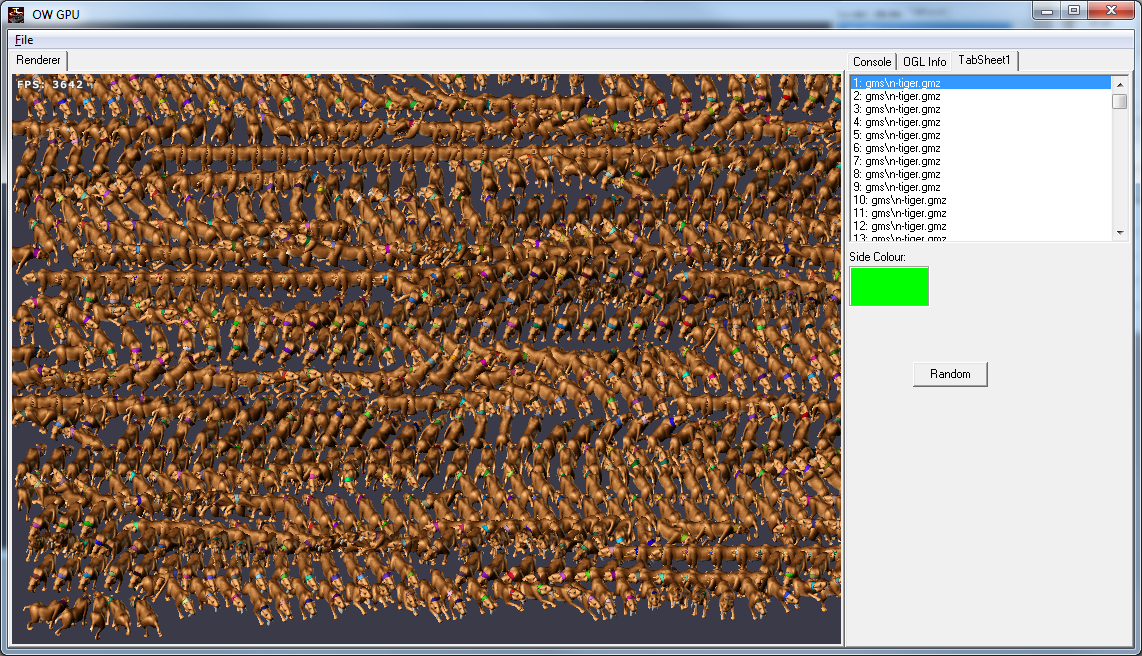Select list row 5: gms\n-tiger.gmz
Image resolution: width=1142 pixels, height=656 pixels.
click(981, 135)
